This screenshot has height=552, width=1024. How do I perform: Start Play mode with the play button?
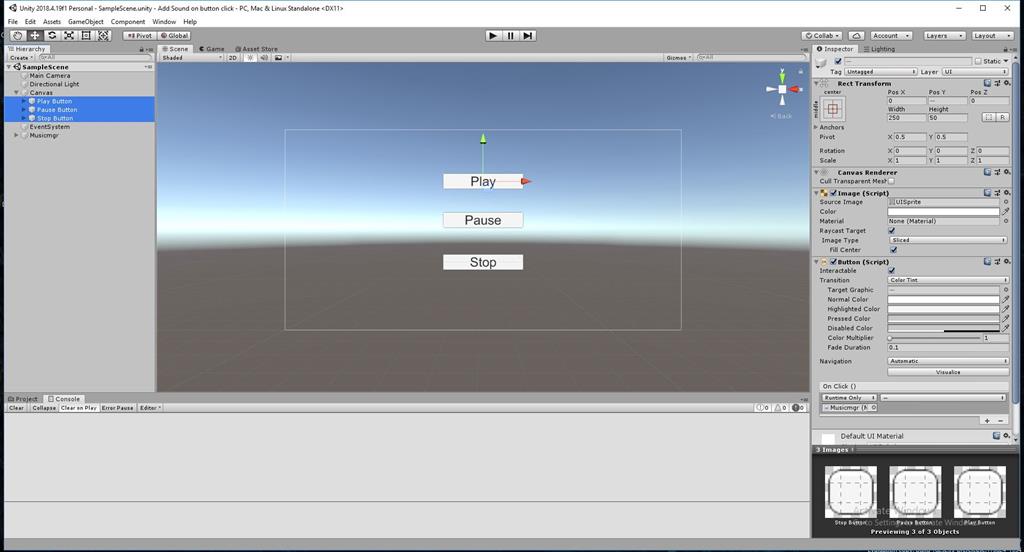[493, 35]
